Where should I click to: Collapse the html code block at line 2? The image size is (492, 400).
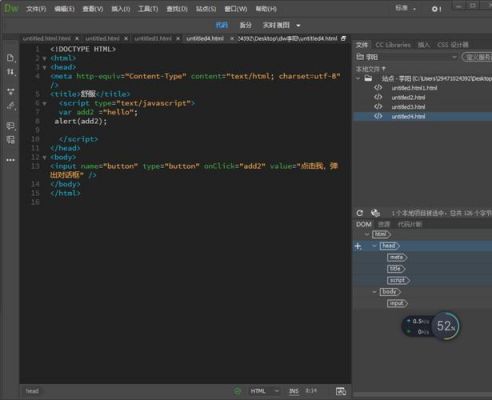tap(44, 59)
